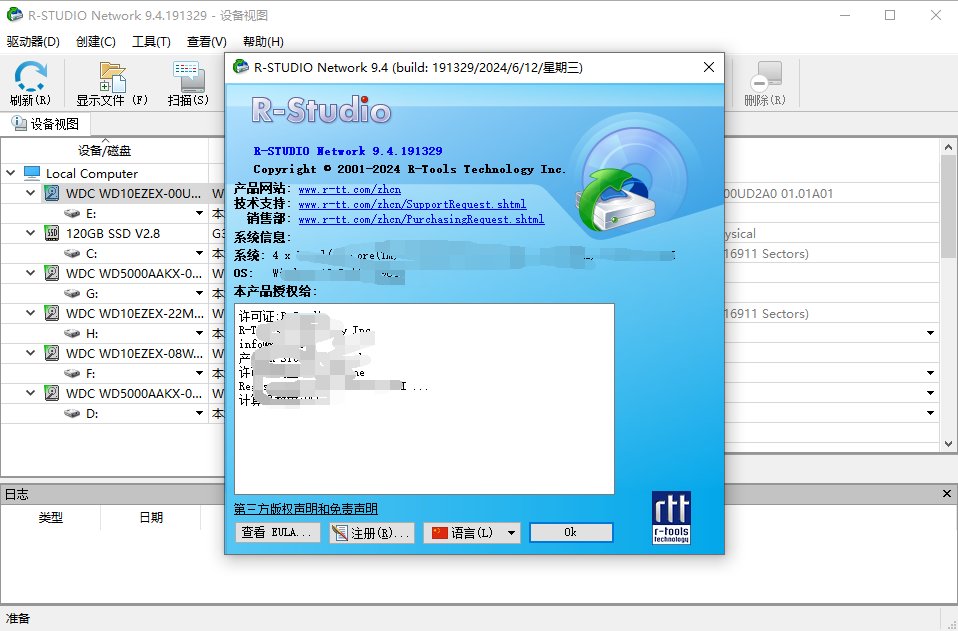Click the Delete (删除) toolbar icon

[765, 78]
